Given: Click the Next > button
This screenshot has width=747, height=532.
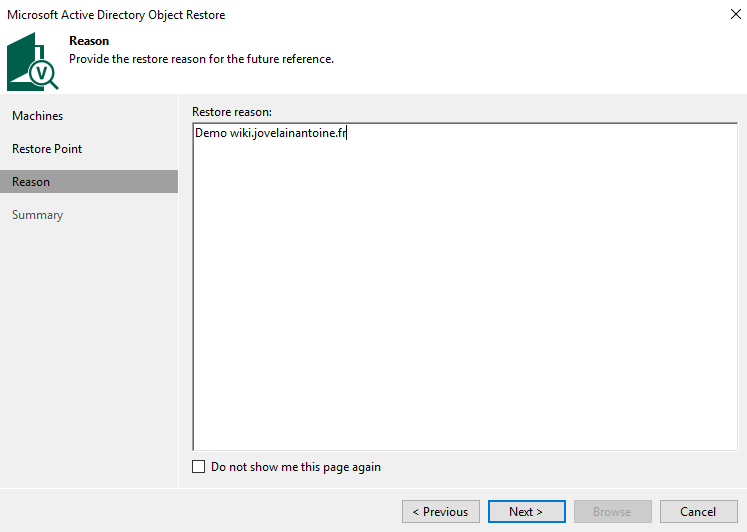Looking at the screenshot, I should coord(526,512).
